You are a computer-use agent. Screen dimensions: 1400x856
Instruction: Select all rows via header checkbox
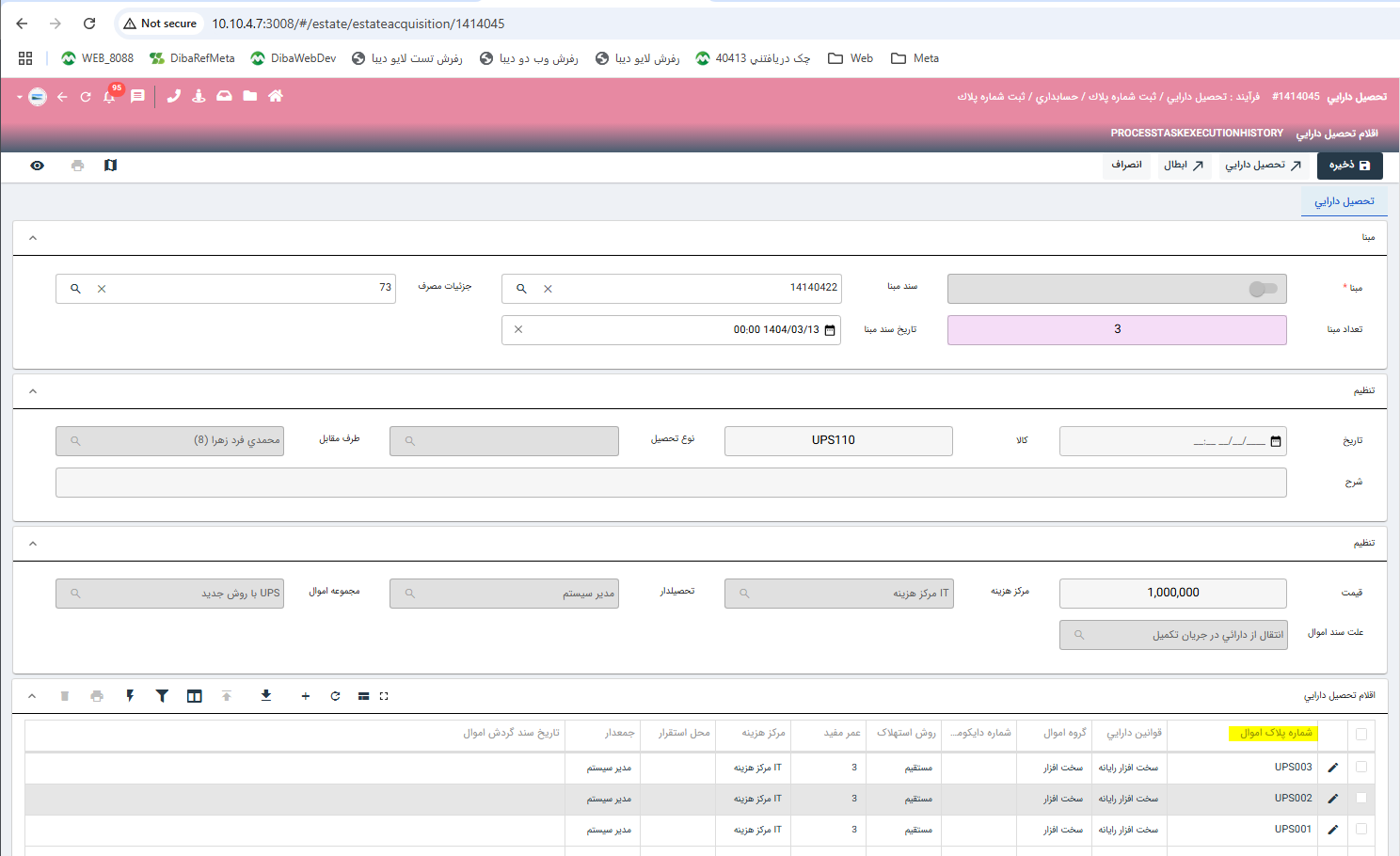(1361, 734)
